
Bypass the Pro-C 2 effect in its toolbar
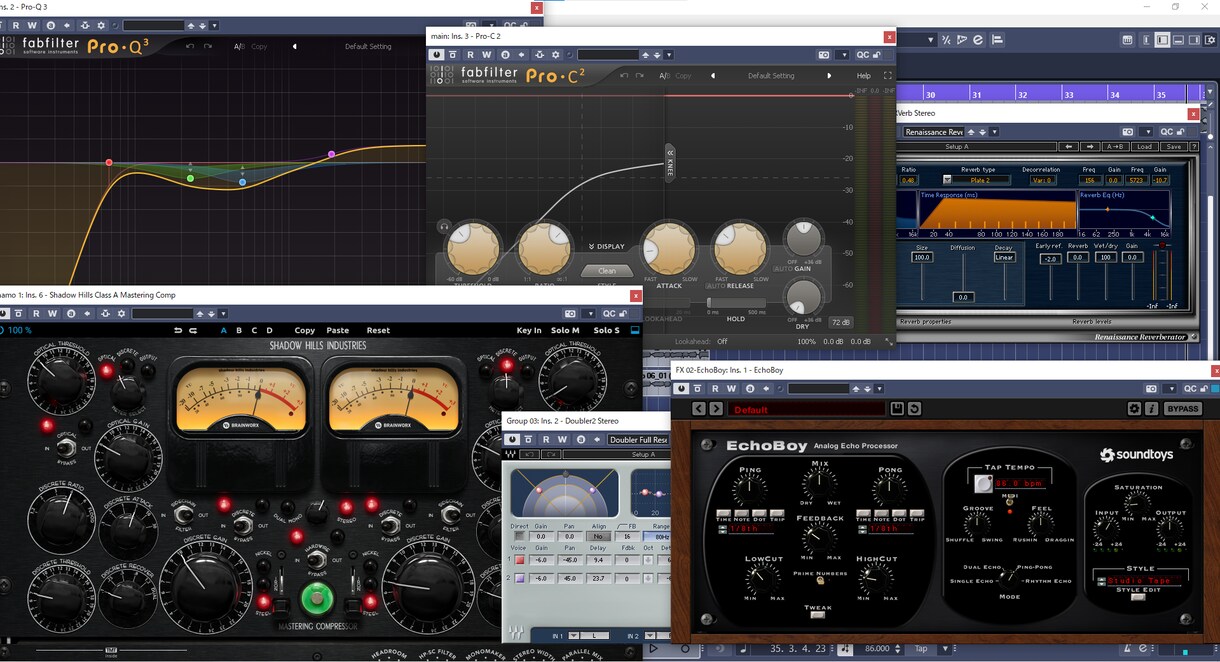[x=452, y=55]
